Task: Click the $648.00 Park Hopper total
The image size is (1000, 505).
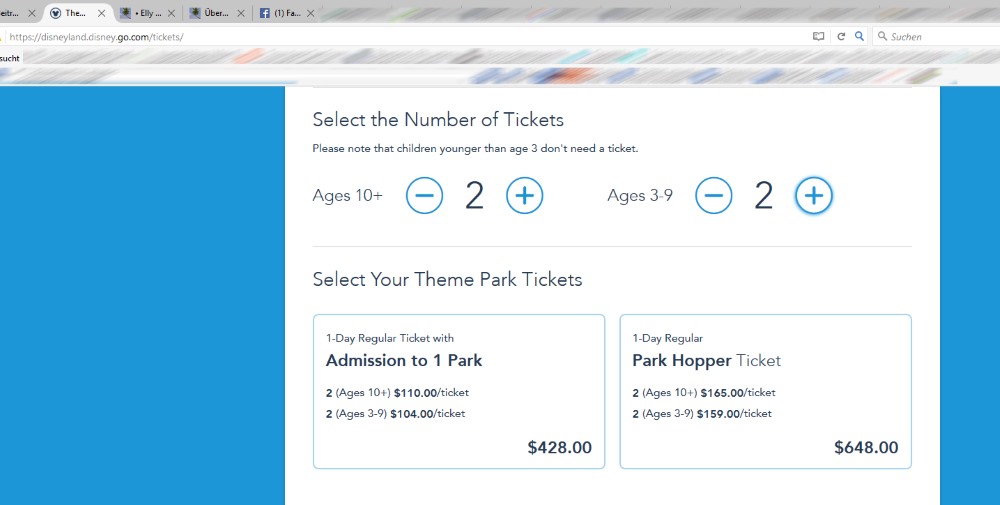Action: tap(866, 448)
